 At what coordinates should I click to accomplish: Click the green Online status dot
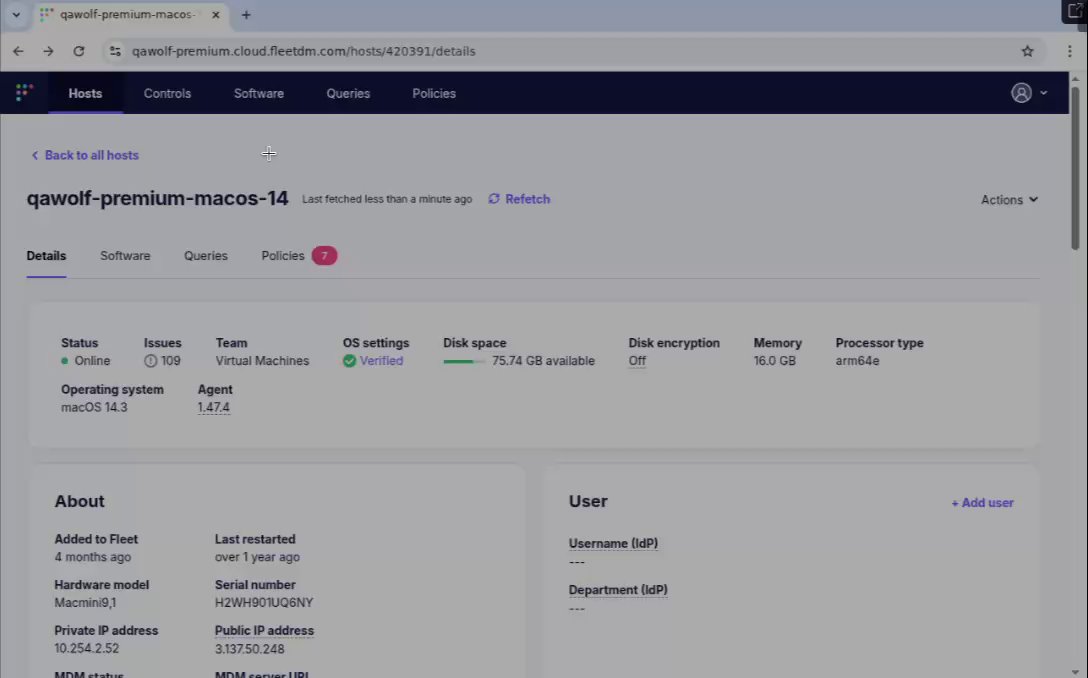coord(65,361)
